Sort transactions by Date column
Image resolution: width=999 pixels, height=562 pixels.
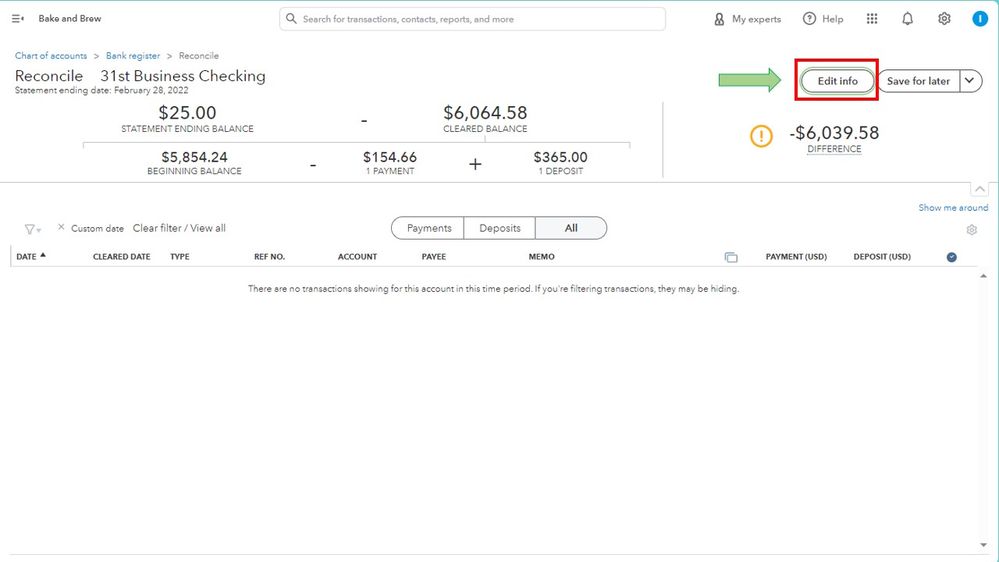tap(27, 257)
